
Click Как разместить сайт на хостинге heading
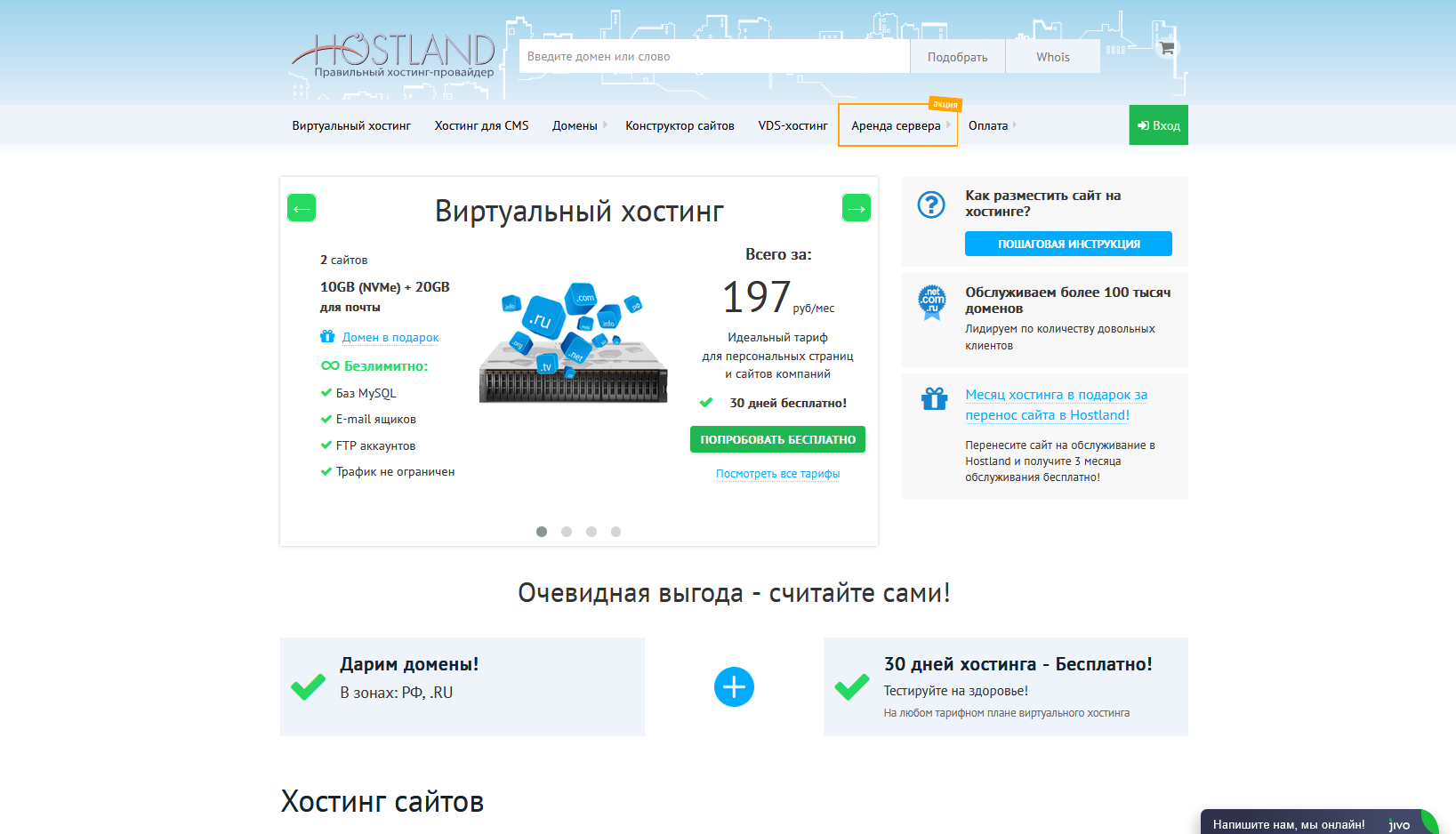1042,203
